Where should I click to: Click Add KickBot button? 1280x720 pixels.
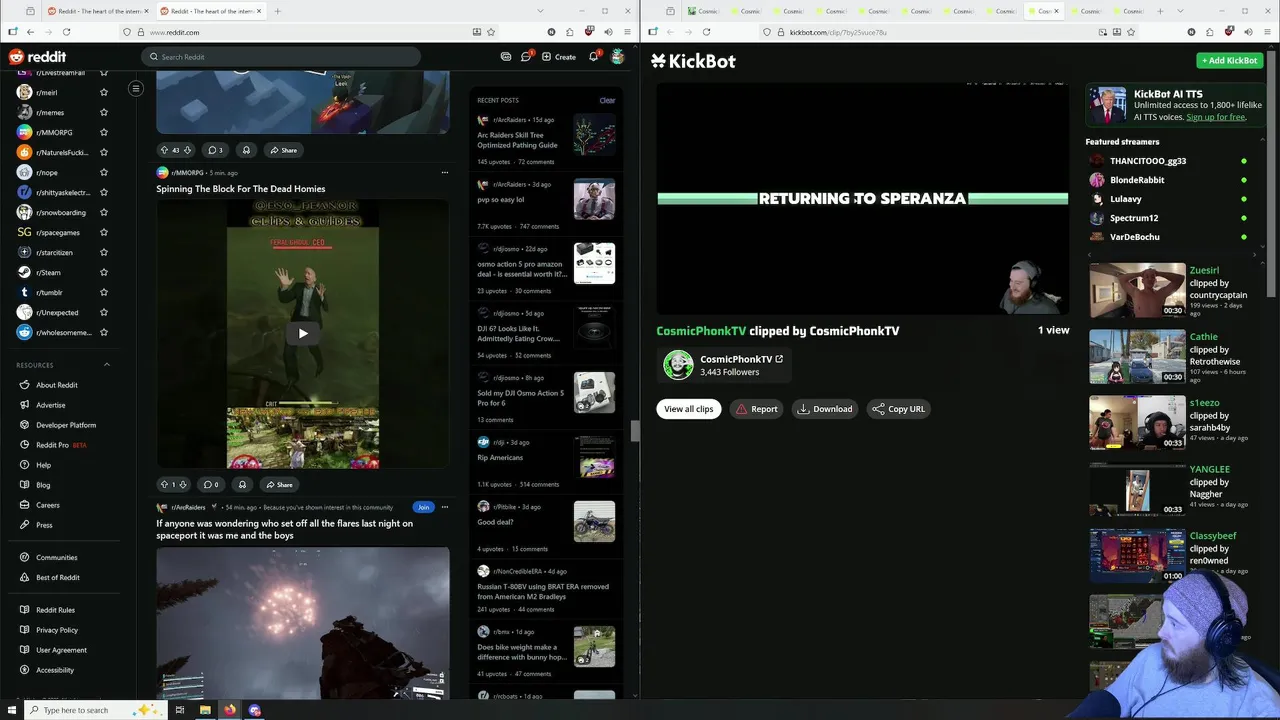[1230, 60]
